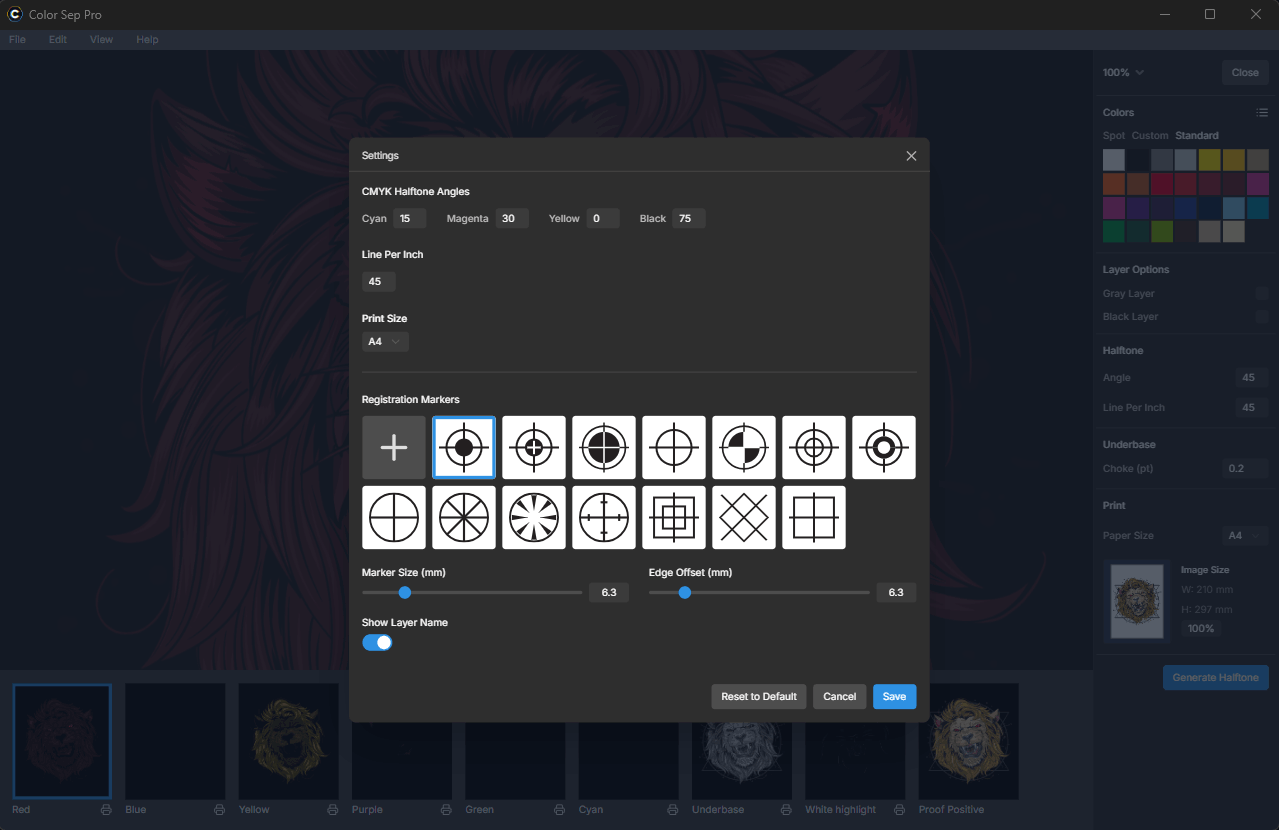Click printer icon beside Yellow layer
The image size is (1279, 830).
(x=332, y=810)
